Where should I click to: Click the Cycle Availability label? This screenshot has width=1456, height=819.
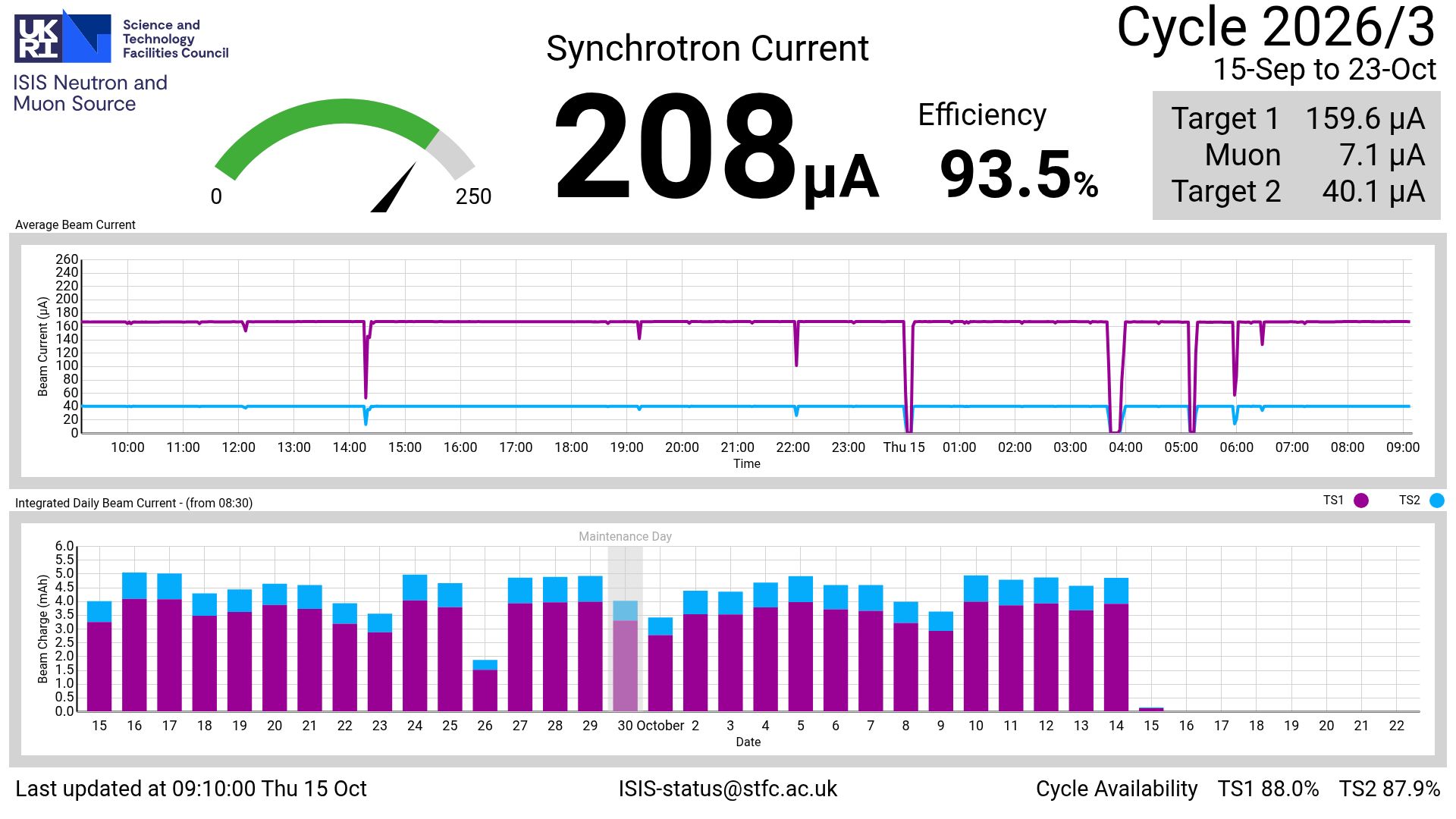point(1116,789)
